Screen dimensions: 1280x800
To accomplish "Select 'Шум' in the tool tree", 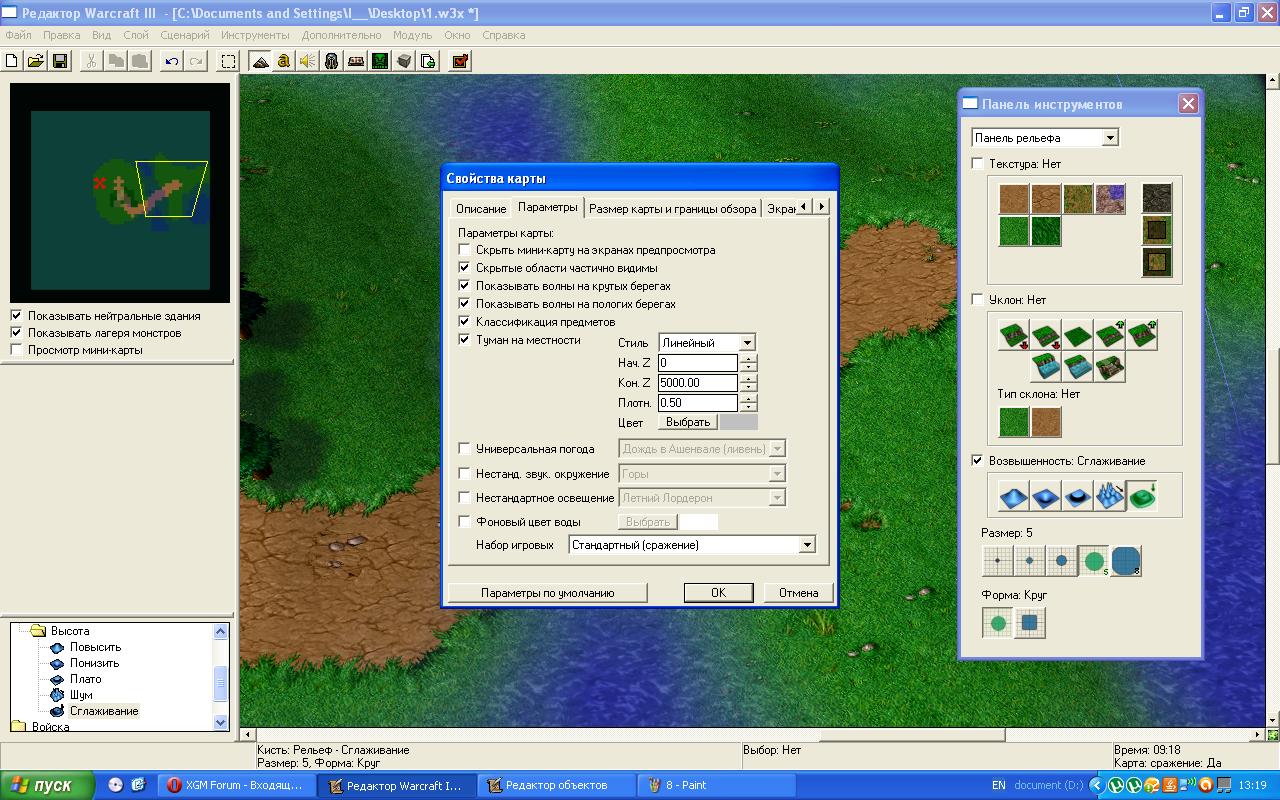I will point(81,695).
